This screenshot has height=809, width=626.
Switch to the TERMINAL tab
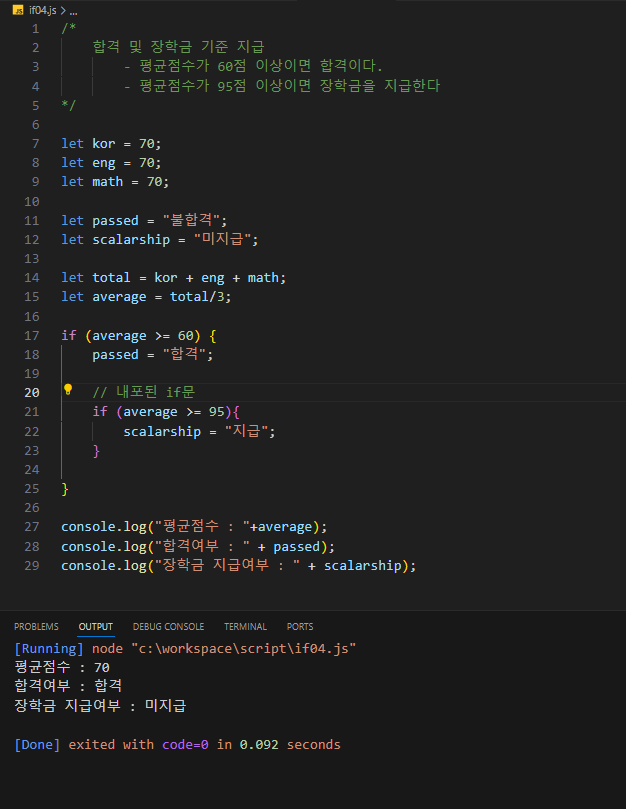coord(245,626)
